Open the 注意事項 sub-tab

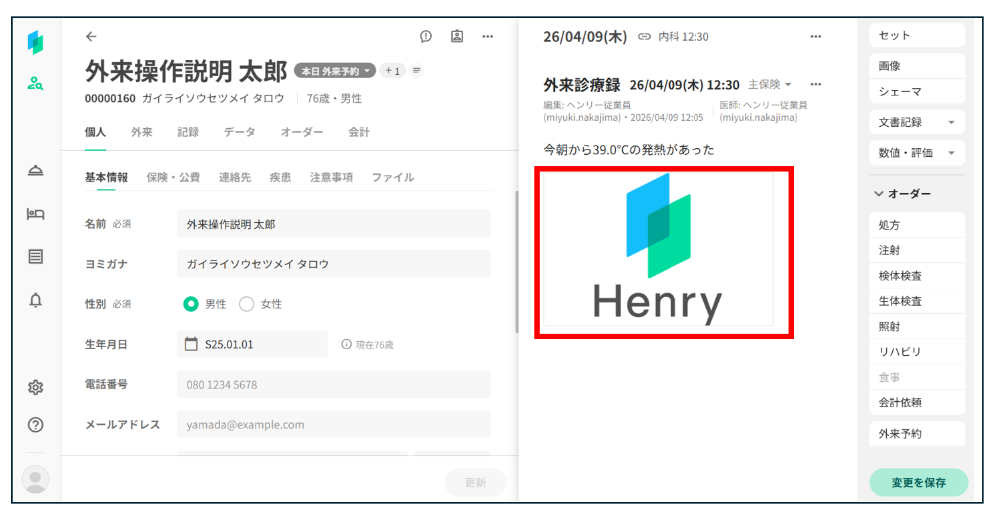[x=332, y=177]
